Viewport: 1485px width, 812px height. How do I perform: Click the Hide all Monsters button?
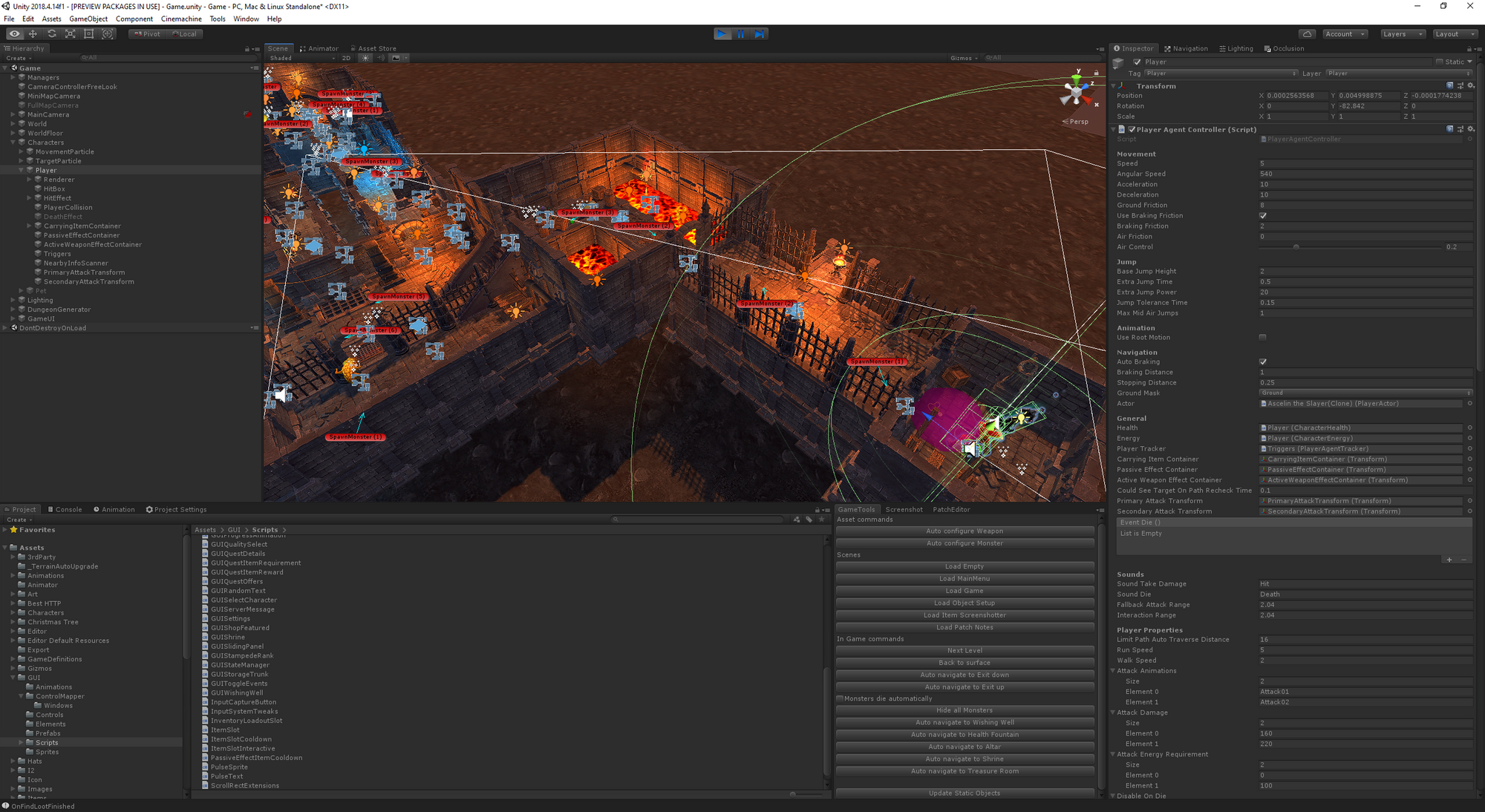pyautogui.click(x=965, y=710)
